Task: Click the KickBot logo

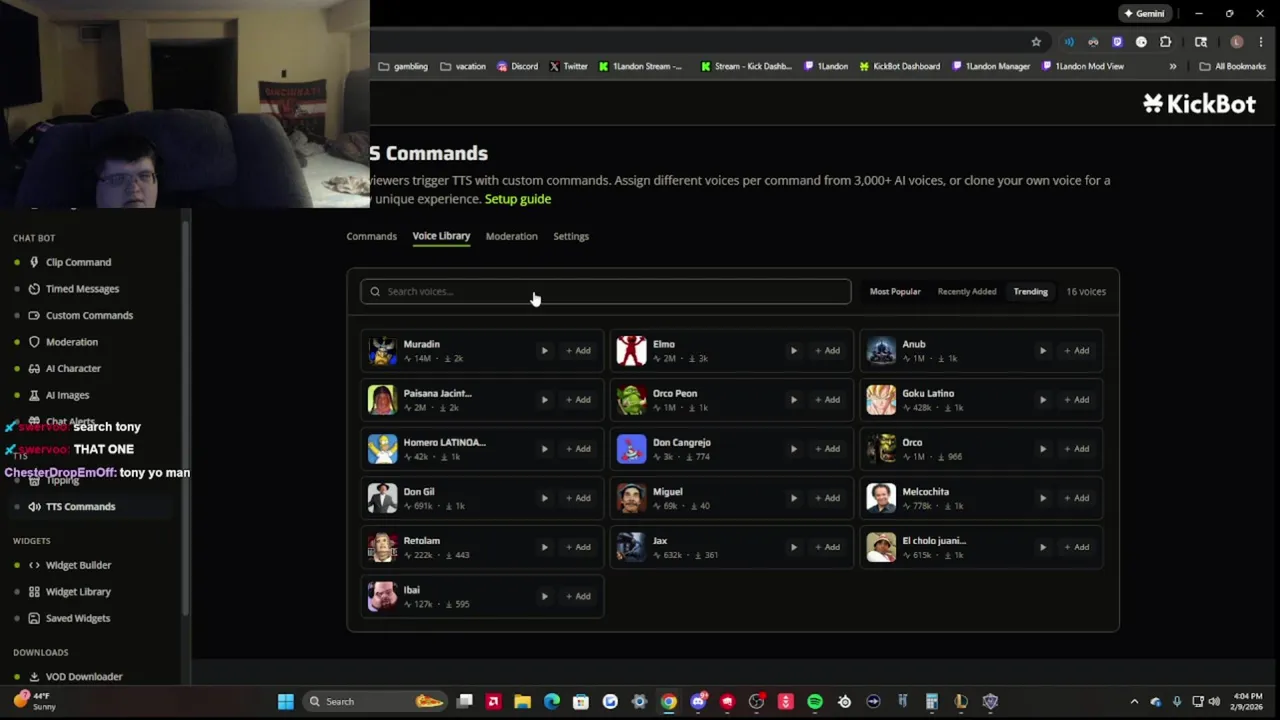Action: coord(1199,103)
